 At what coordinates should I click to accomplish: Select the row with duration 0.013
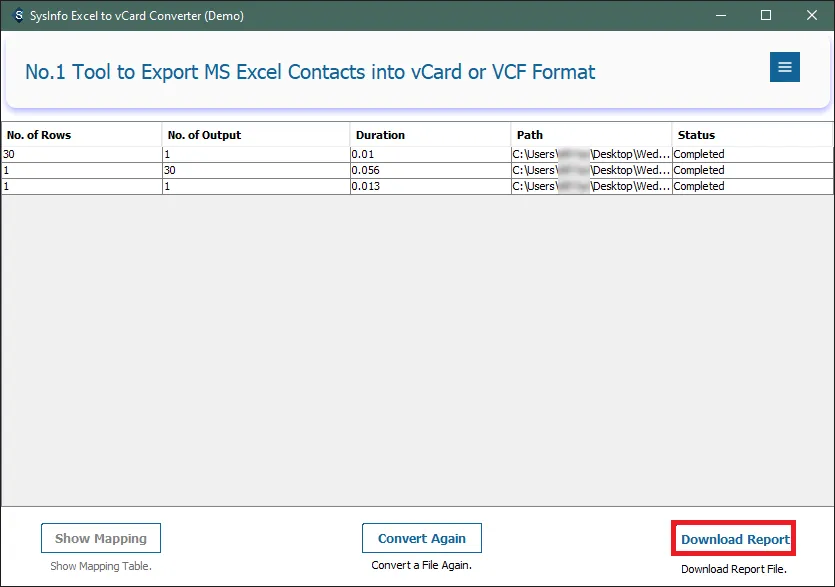click(429, 187)
